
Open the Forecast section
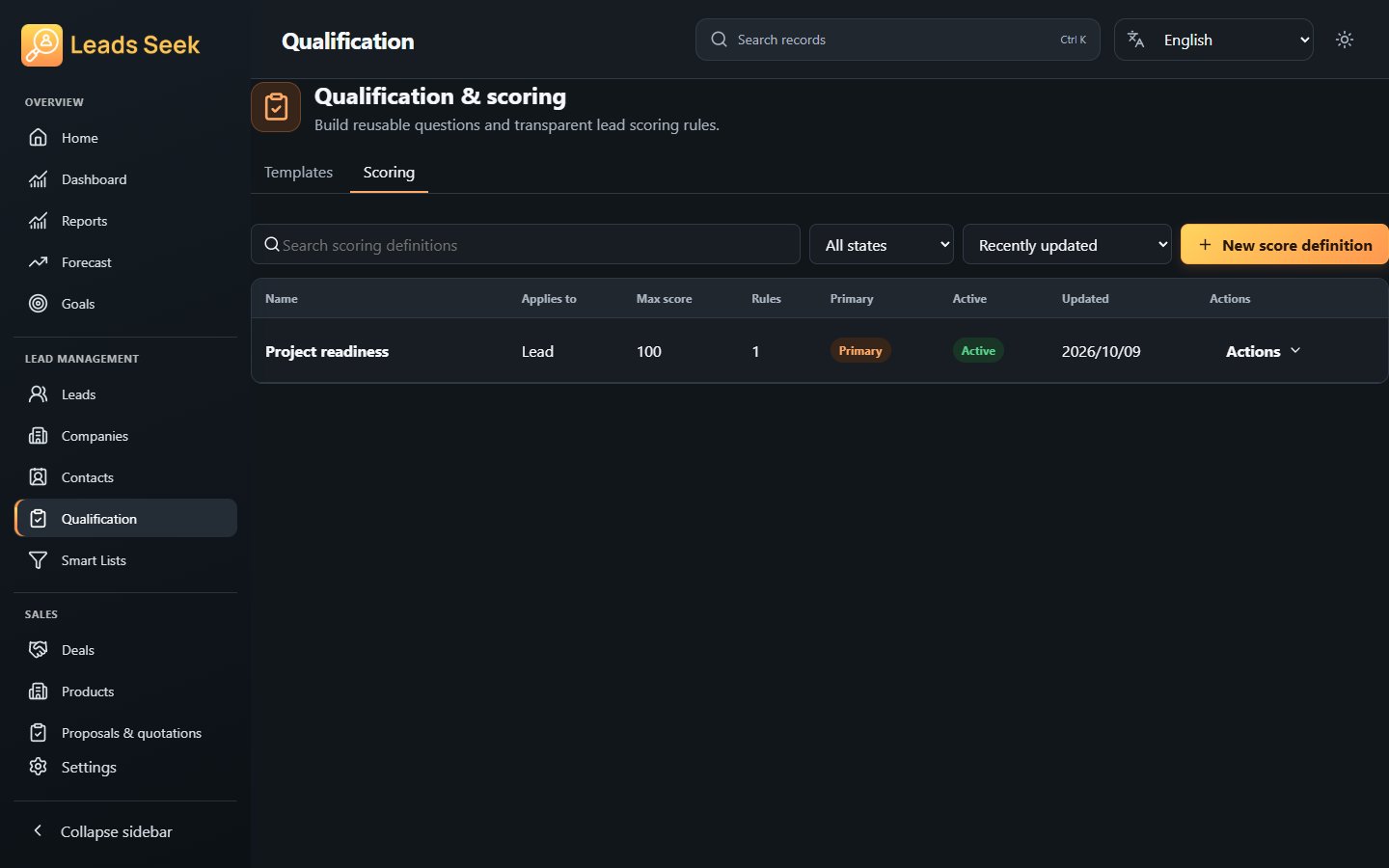(x=125, y=262)
